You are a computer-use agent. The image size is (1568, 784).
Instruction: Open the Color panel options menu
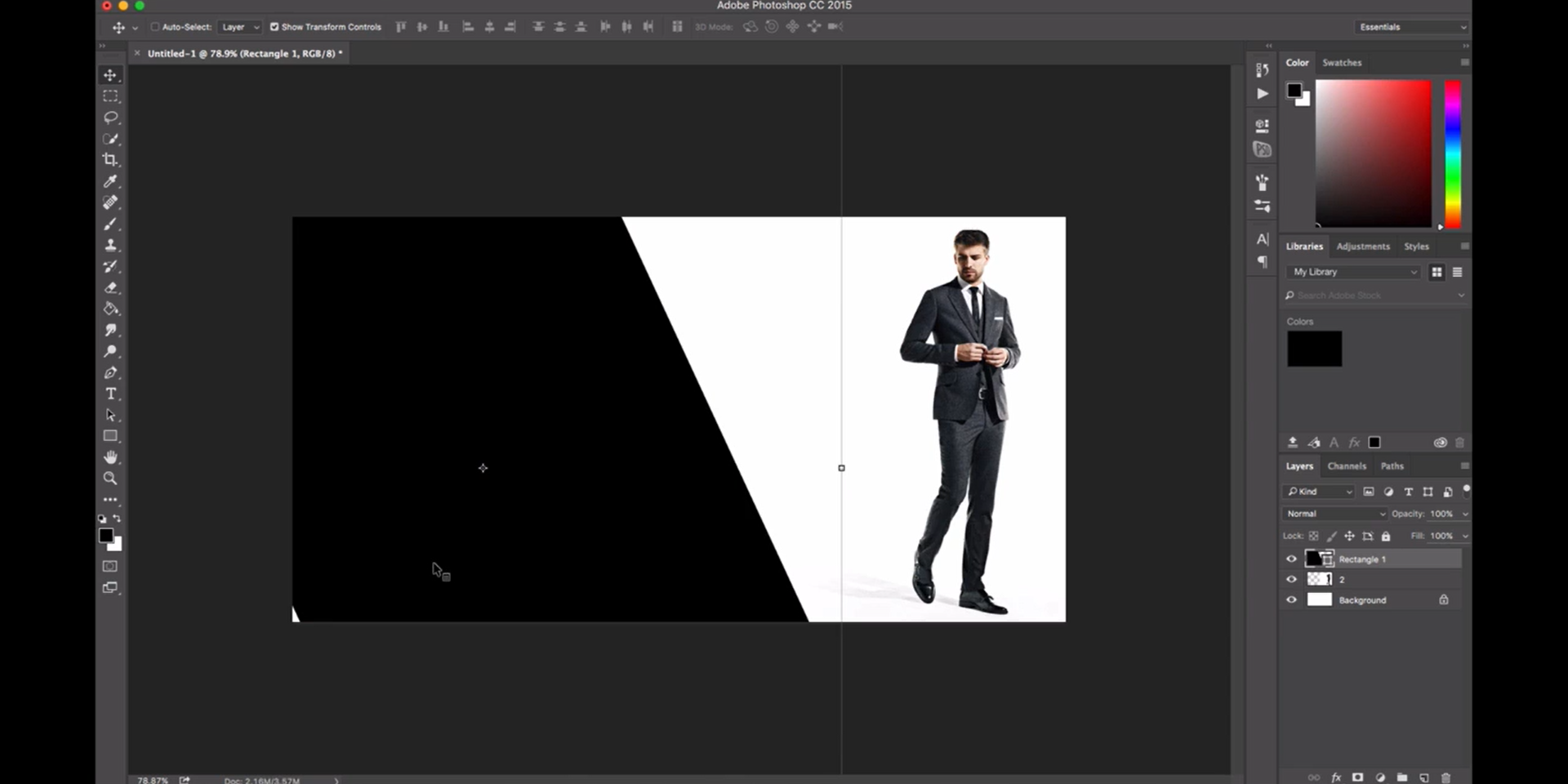click(1464, 62)
